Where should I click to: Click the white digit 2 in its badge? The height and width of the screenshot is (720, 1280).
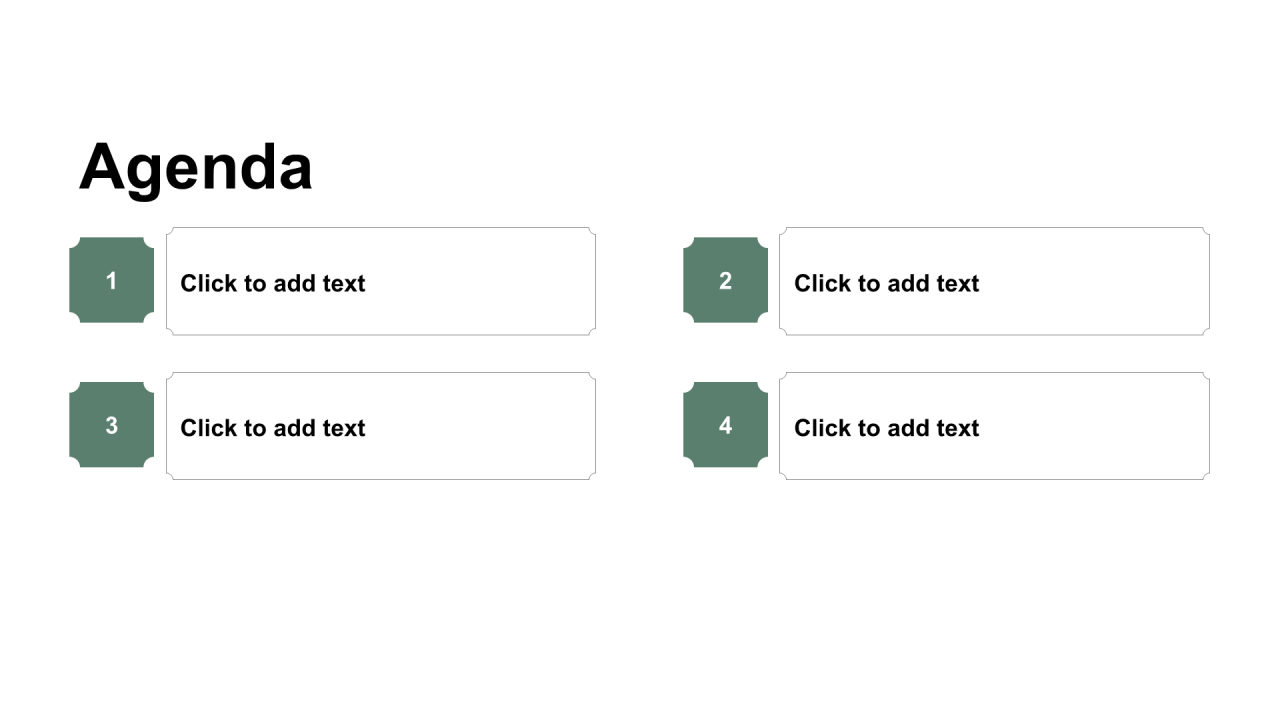pyautogui.click(x=725, y=281)
